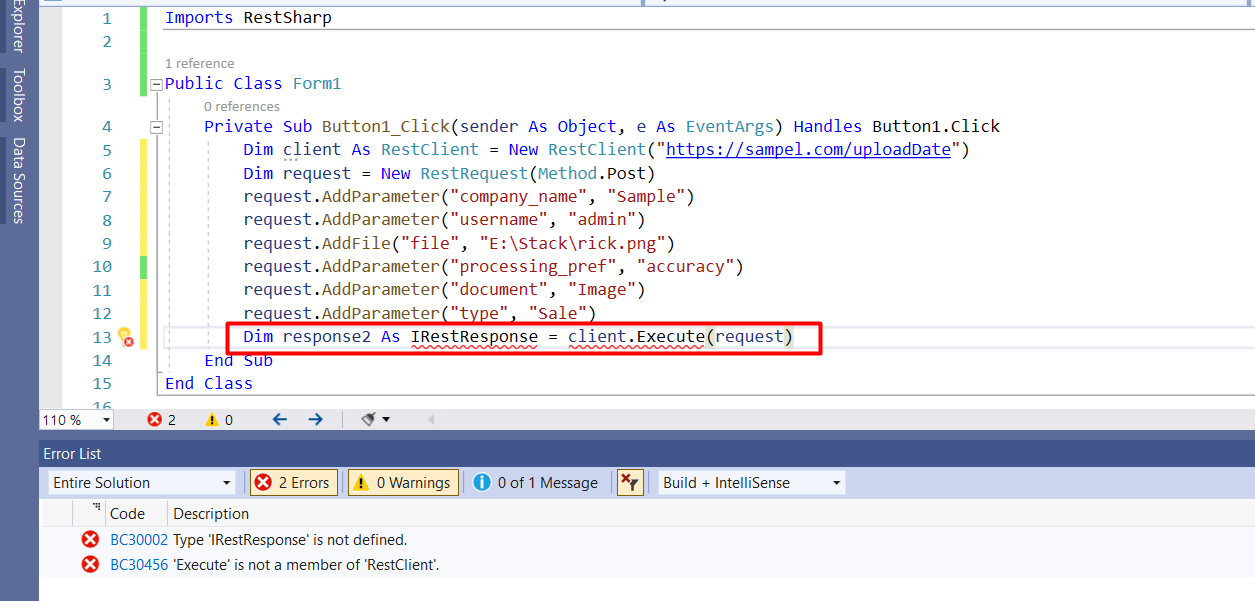The image size is (1255, 601).
Task: Place cursor on 'IRestResponse' in line 13
Action: point(474,337)
